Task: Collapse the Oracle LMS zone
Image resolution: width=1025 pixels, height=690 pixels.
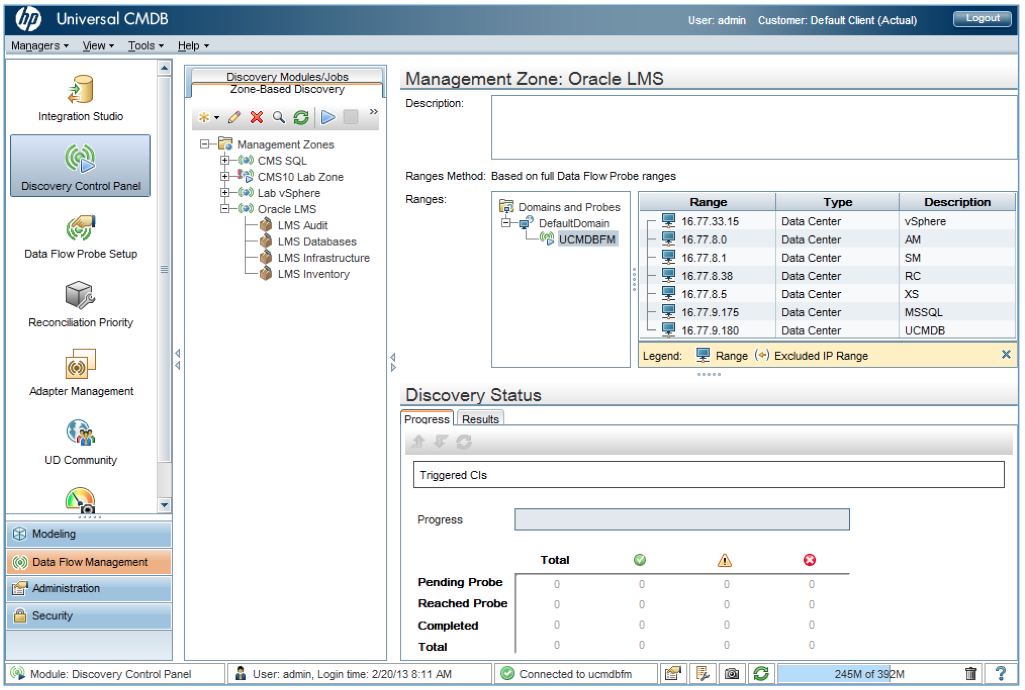Action: pyautogui.click(x=224, y=209)
